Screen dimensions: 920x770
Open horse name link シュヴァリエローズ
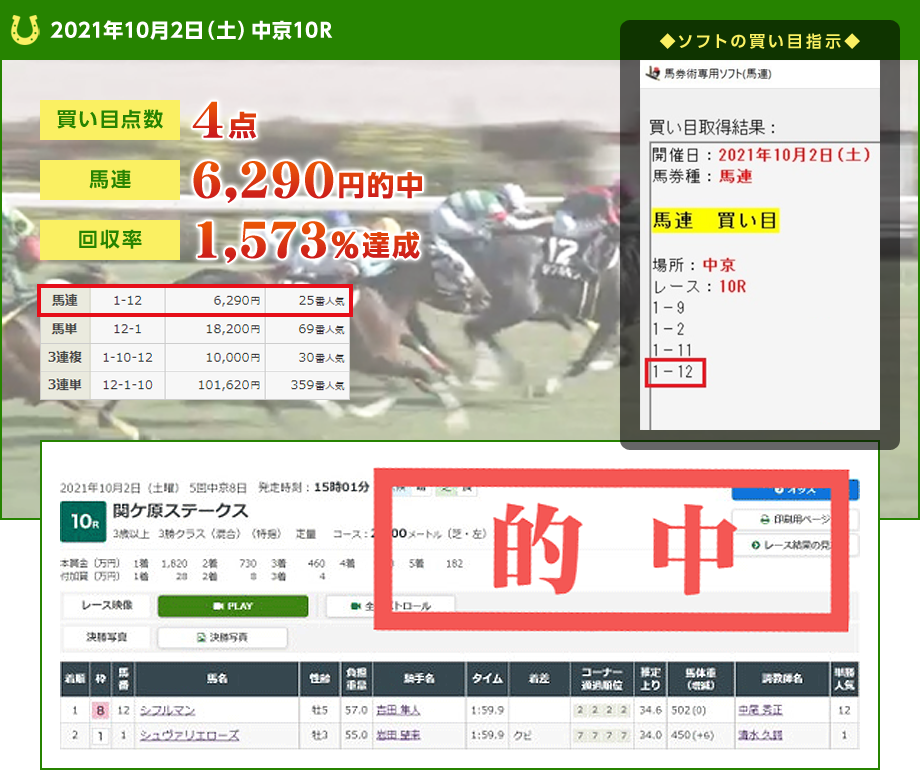coord(189,735)
